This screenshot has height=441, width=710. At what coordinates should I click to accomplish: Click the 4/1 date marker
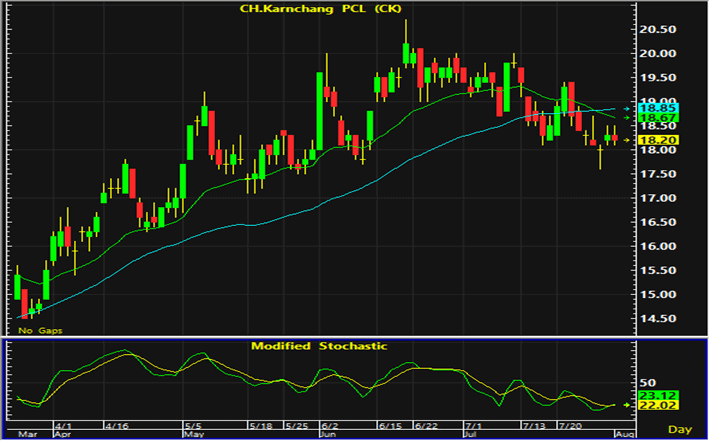(x=63, y=426)
